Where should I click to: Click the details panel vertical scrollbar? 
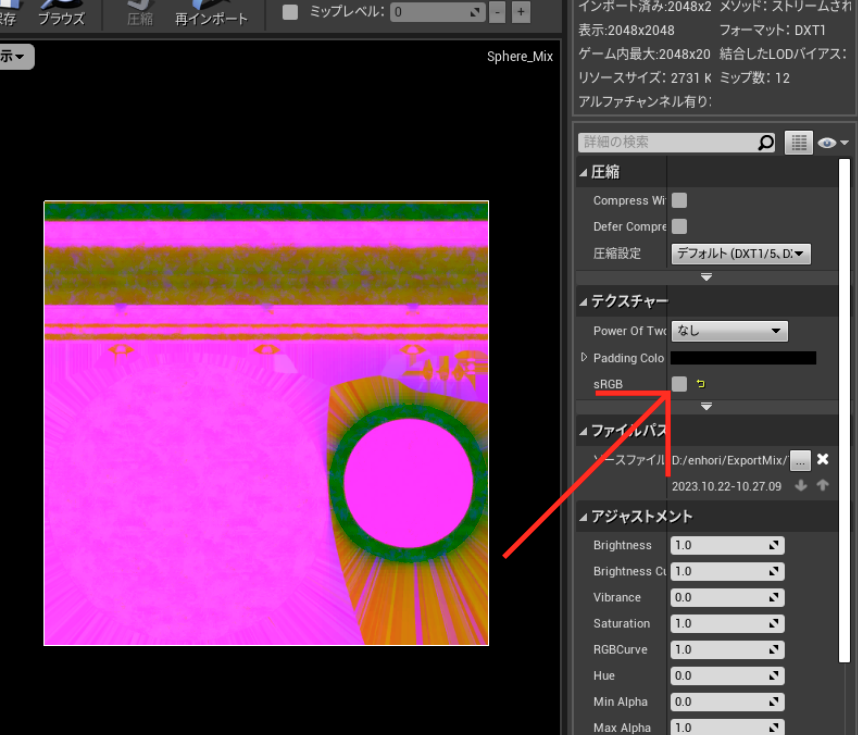pyautogui.click(x=844, y=410)
